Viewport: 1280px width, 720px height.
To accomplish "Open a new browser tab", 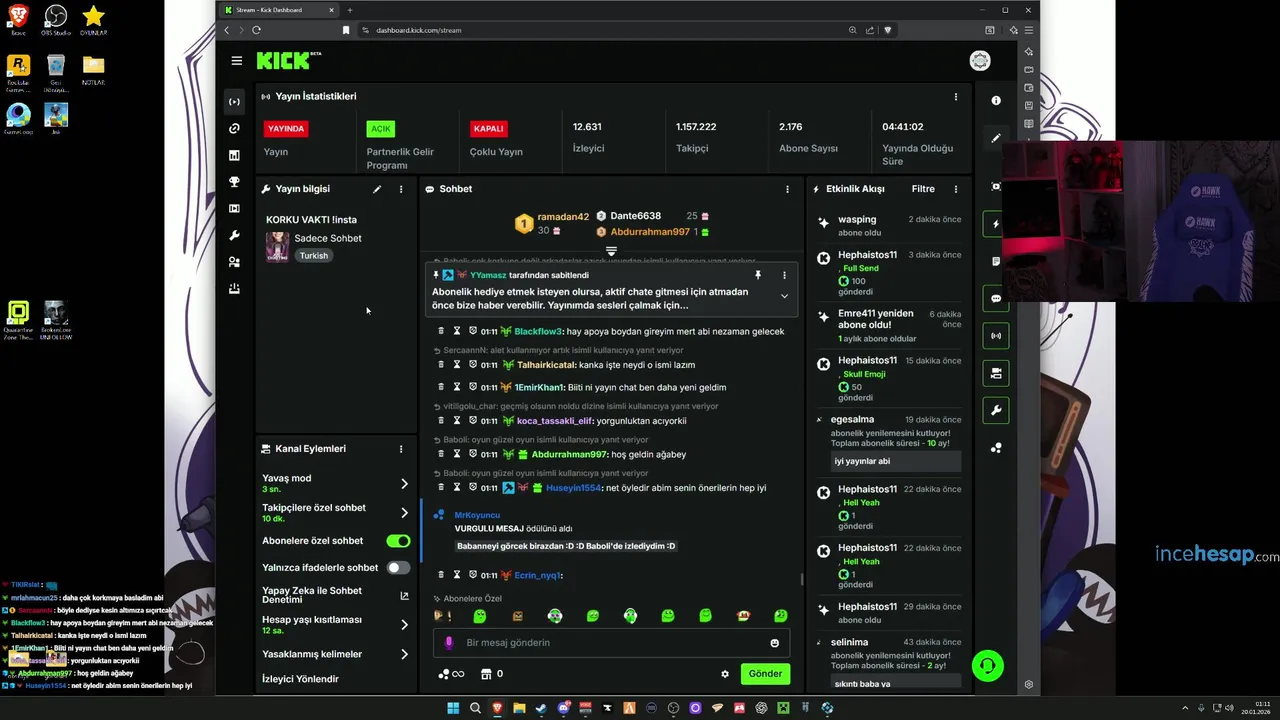I will pyautogui.click(x=350, y=10).
